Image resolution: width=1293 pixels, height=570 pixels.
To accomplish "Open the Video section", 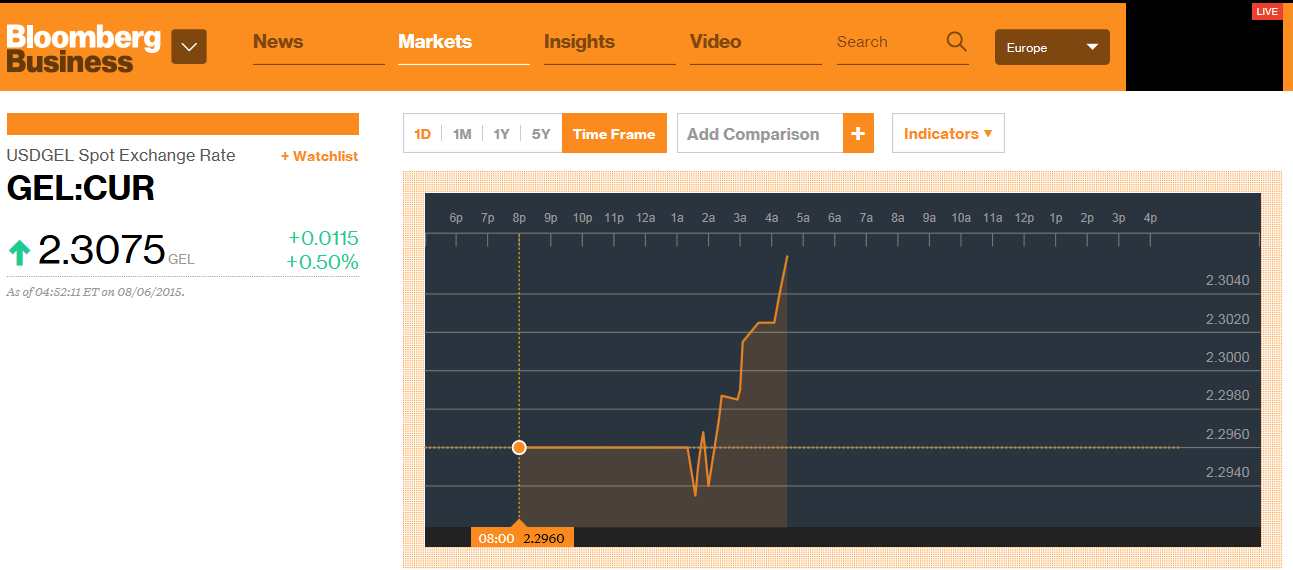I will coord(716,42).
